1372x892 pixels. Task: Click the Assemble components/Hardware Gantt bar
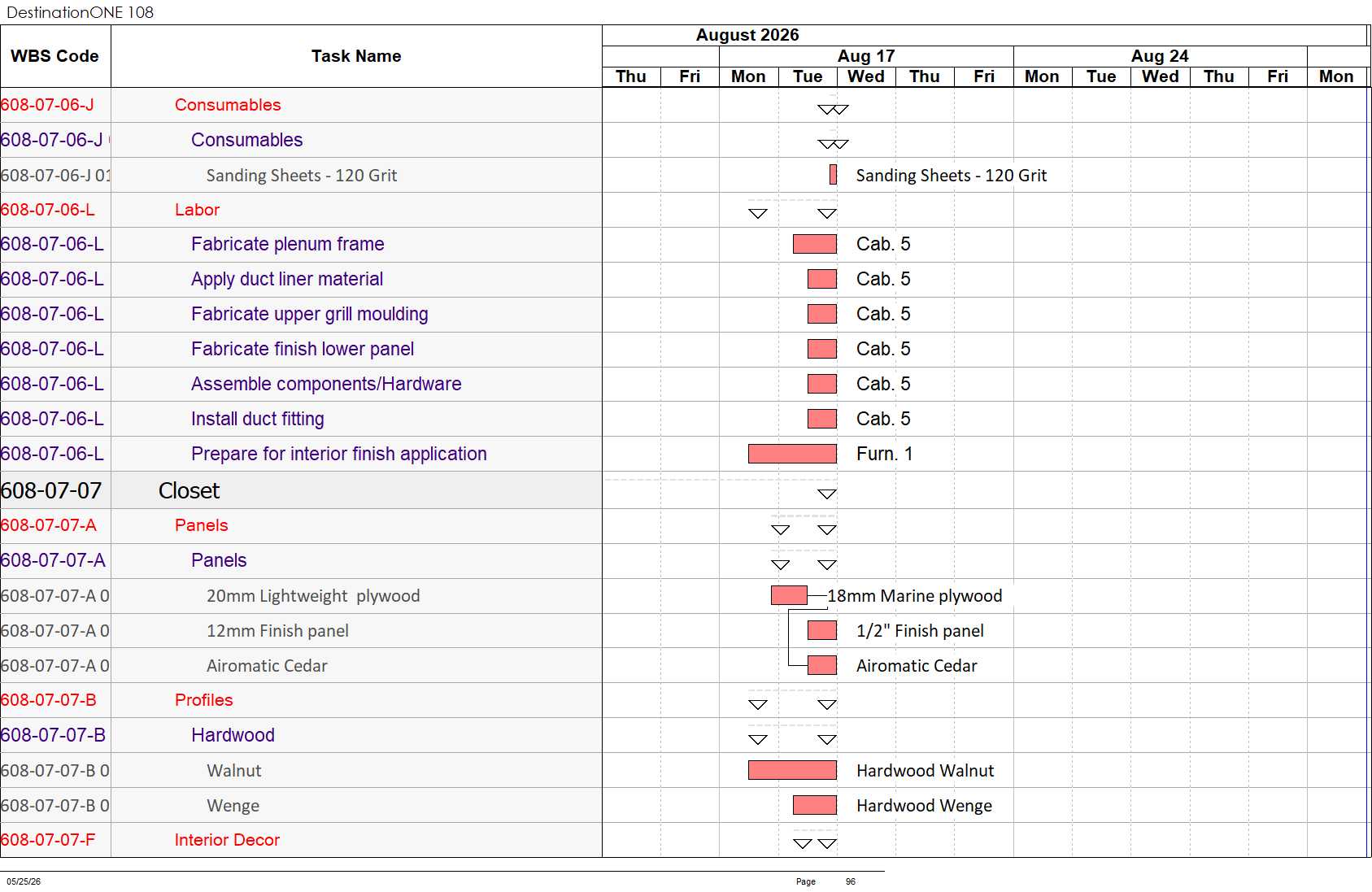822,384
